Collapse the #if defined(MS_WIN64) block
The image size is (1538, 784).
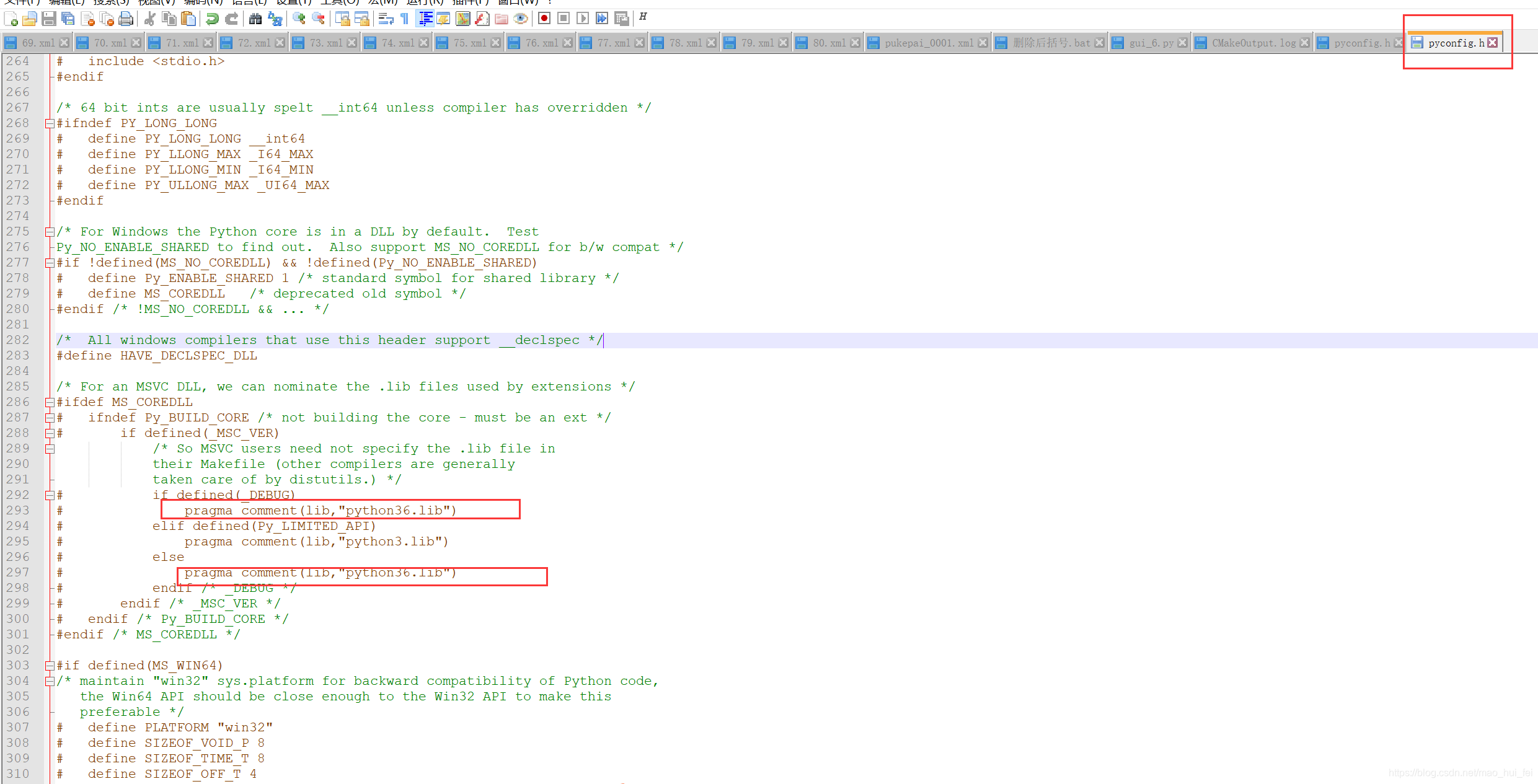click(50, 666)
